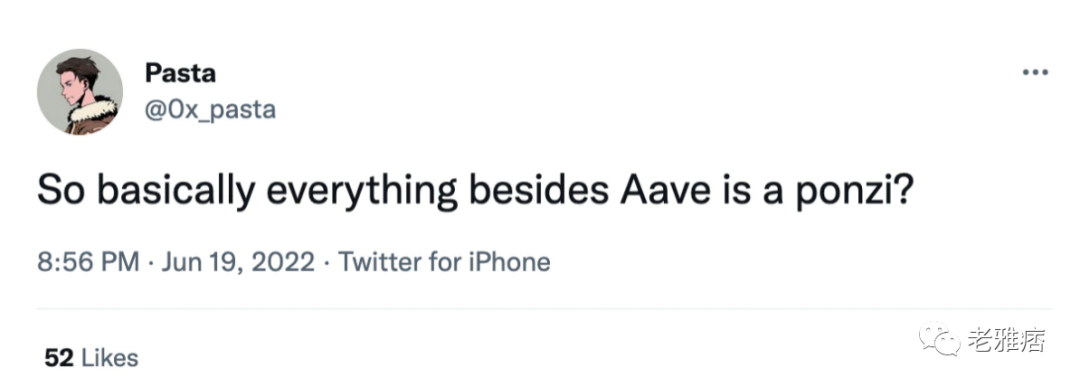Click the word Likes below the divider

point(110,358)
